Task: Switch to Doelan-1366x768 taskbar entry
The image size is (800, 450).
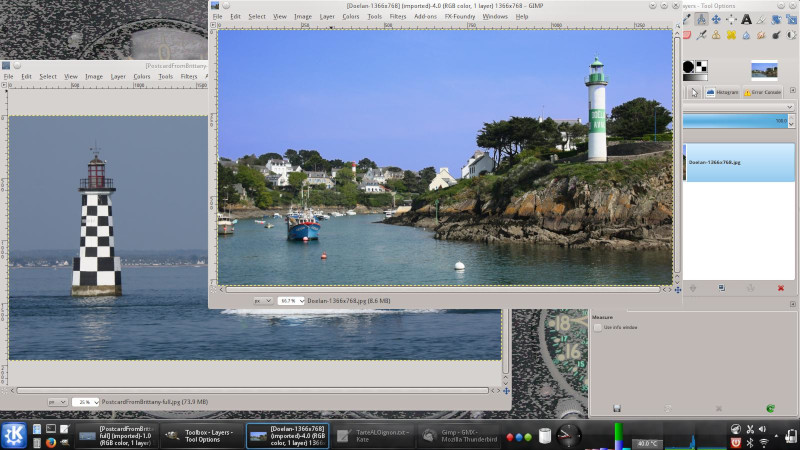Action: click(x=288, y=436)
